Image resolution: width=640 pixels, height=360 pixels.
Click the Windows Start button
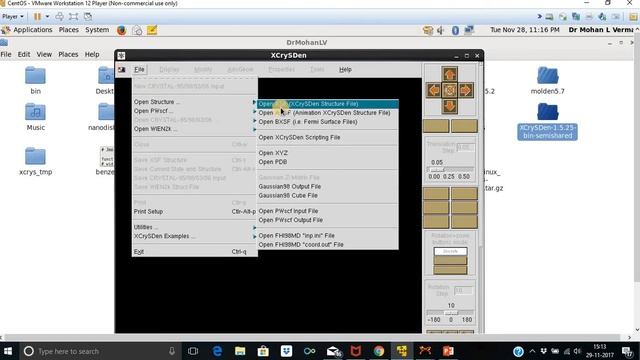pos(8,351)
